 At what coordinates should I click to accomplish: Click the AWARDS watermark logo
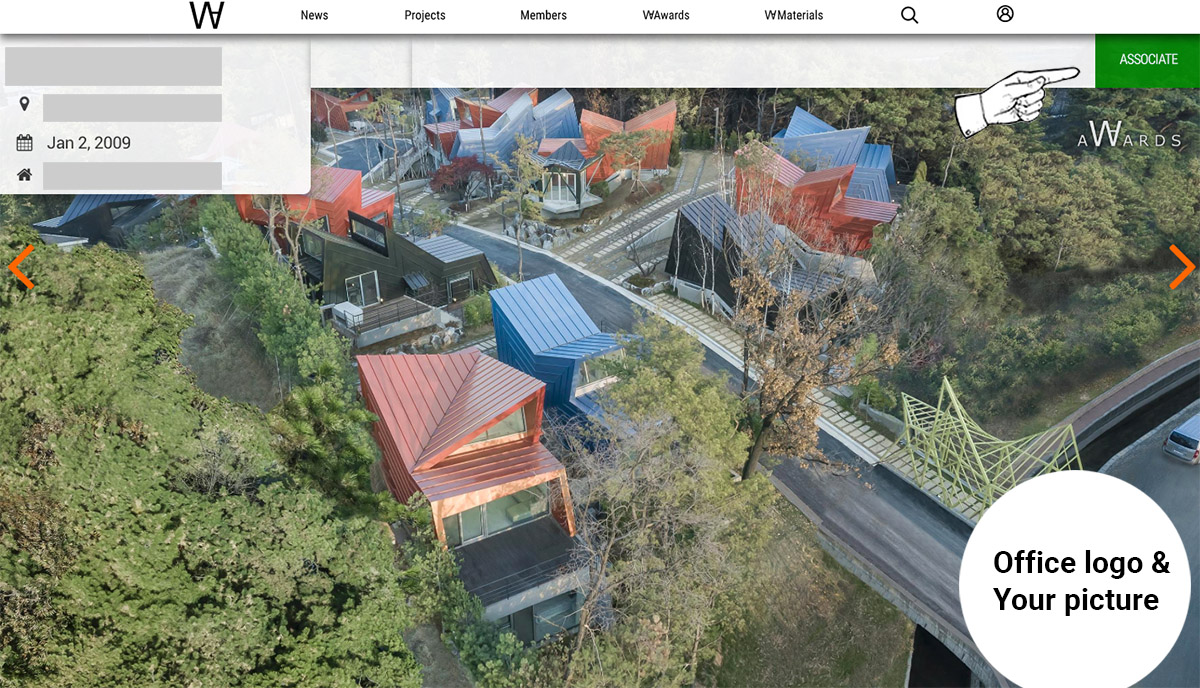tap(1129, 137)
